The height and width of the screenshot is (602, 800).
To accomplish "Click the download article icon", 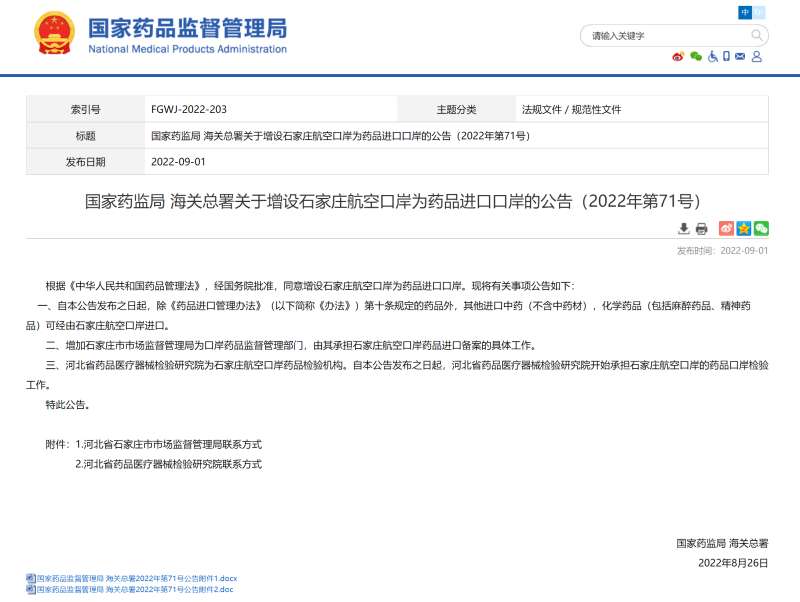I will point(684,229).
